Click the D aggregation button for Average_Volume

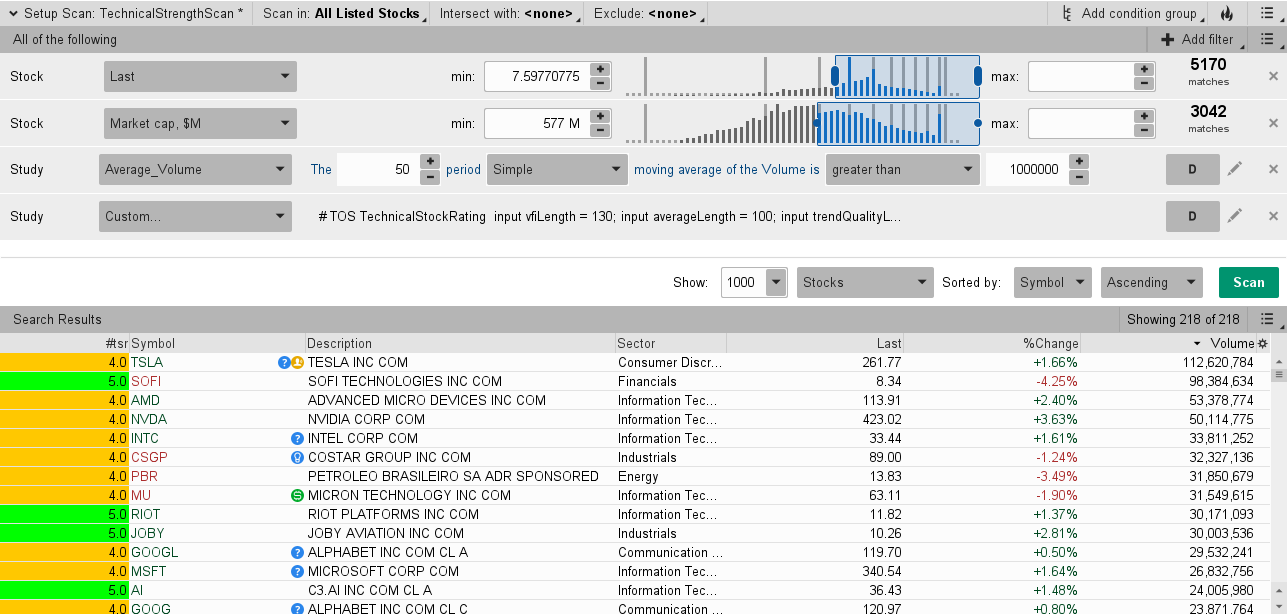1192,169
